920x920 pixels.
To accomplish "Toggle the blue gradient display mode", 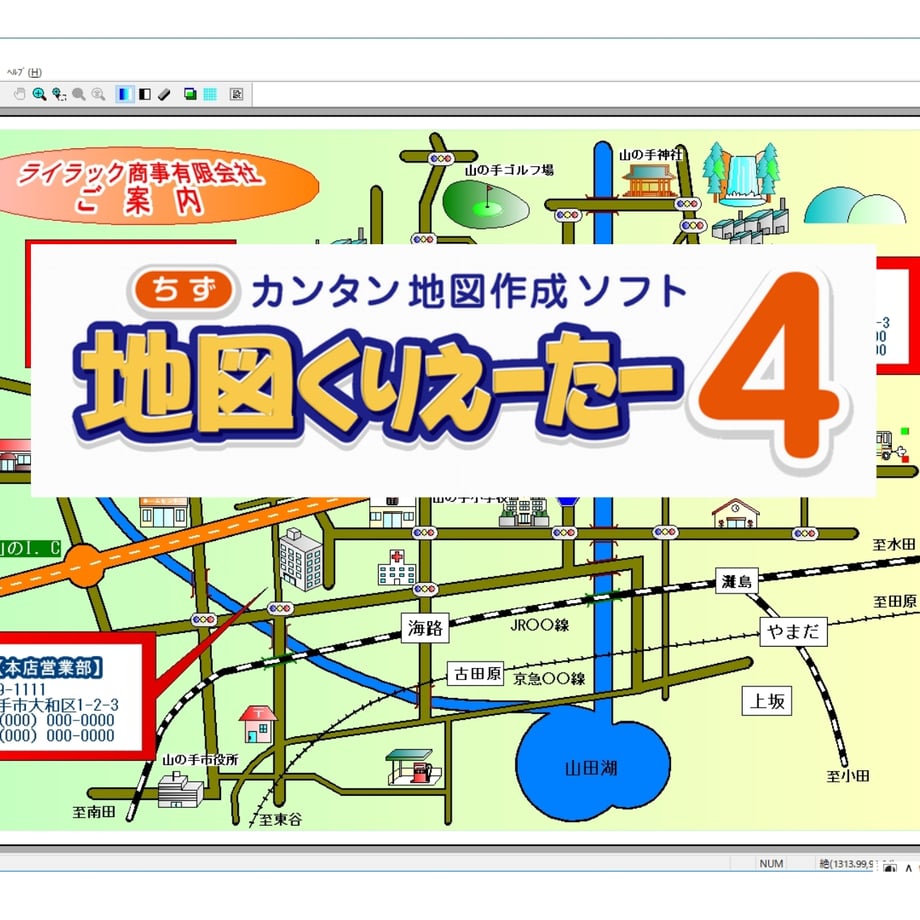I will point(124,94).
